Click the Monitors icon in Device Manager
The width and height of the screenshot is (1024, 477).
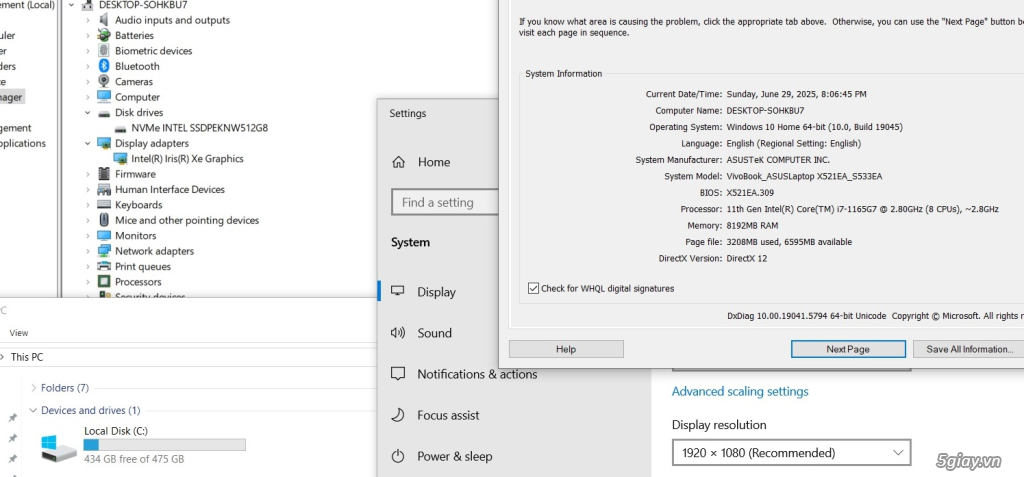pyautogui.click(x=104, y=235)
